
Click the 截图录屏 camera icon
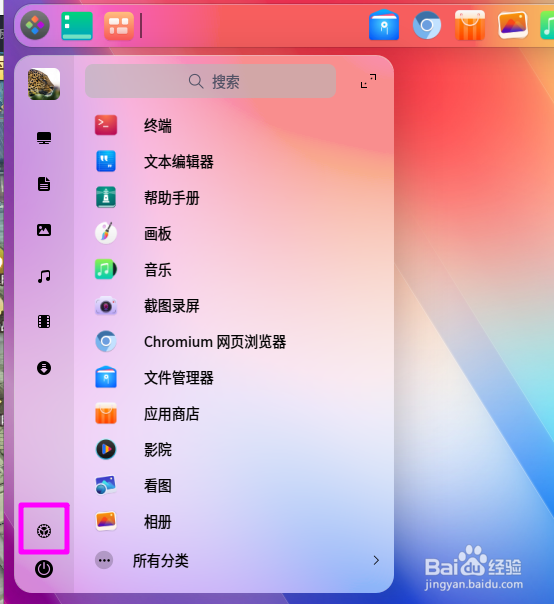click(106, 306)
